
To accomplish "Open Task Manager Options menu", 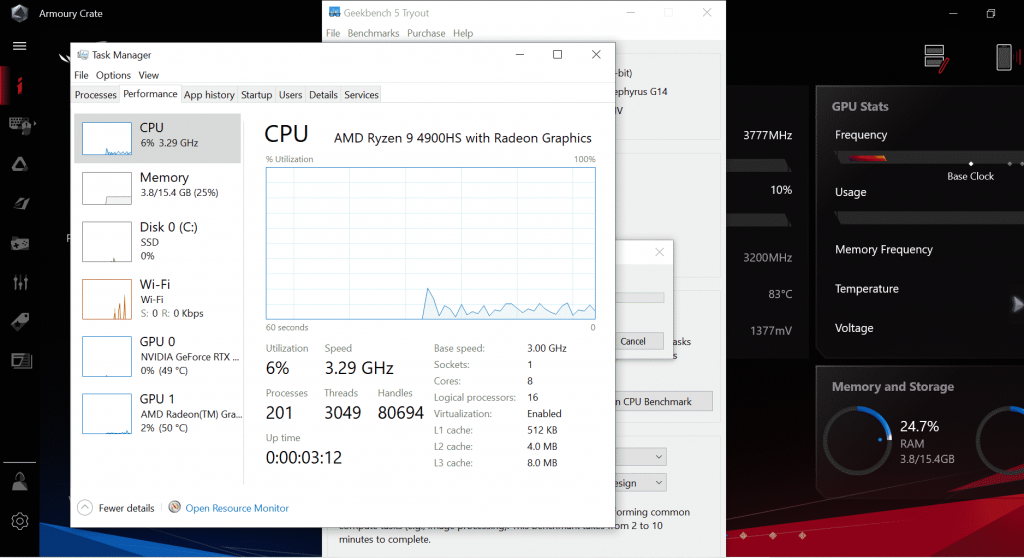I will tap(113, 75).
